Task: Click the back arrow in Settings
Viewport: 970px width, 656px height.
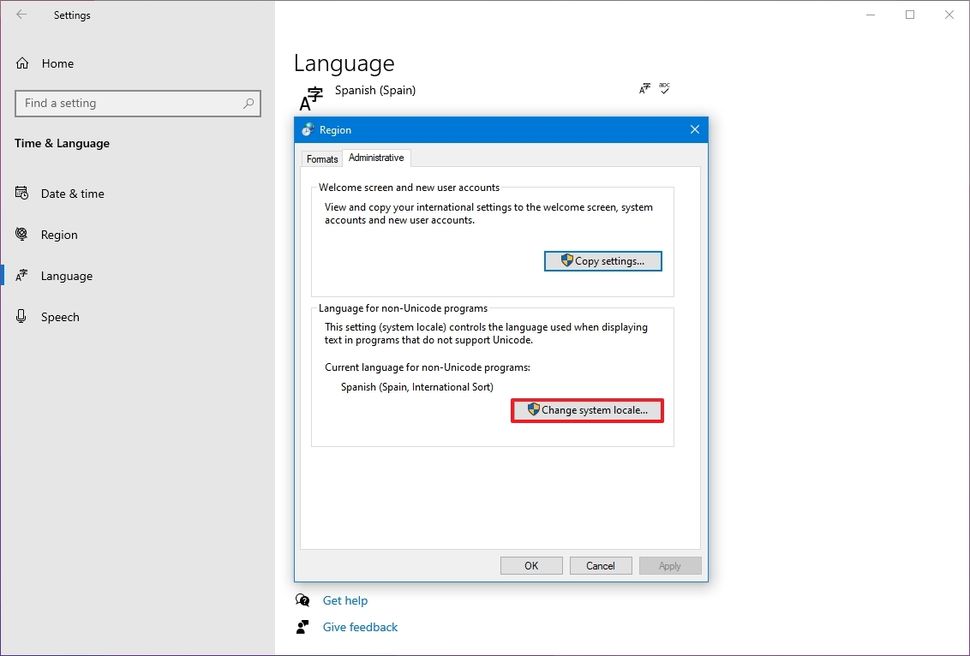Action: tap(21, 15)
